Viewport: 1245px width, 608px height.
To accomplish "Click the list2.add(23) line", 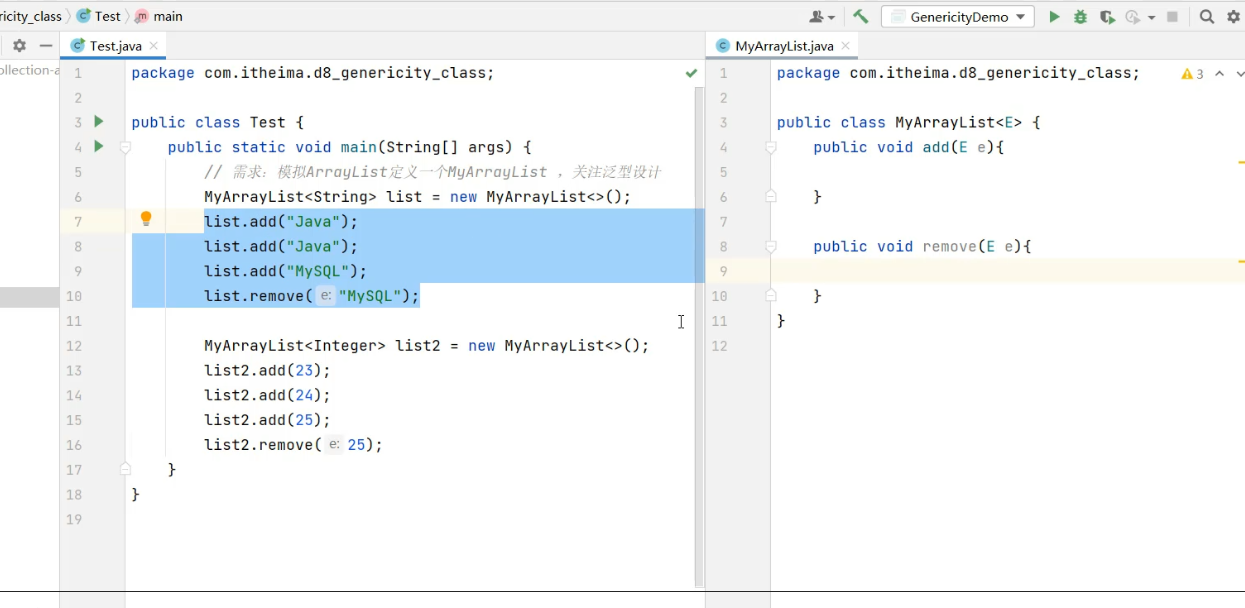I will [267, 371].
